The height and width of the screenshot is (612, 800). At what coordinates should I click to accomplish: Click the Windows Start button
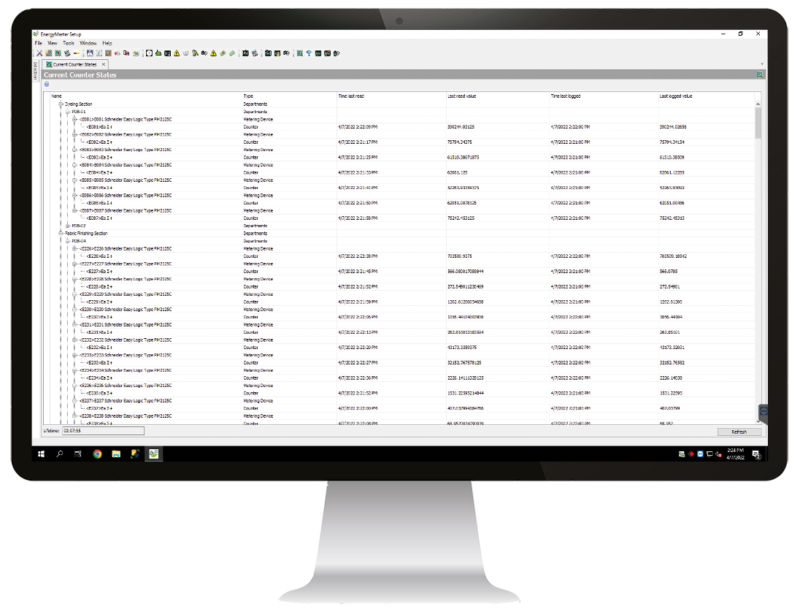[41, 453]
